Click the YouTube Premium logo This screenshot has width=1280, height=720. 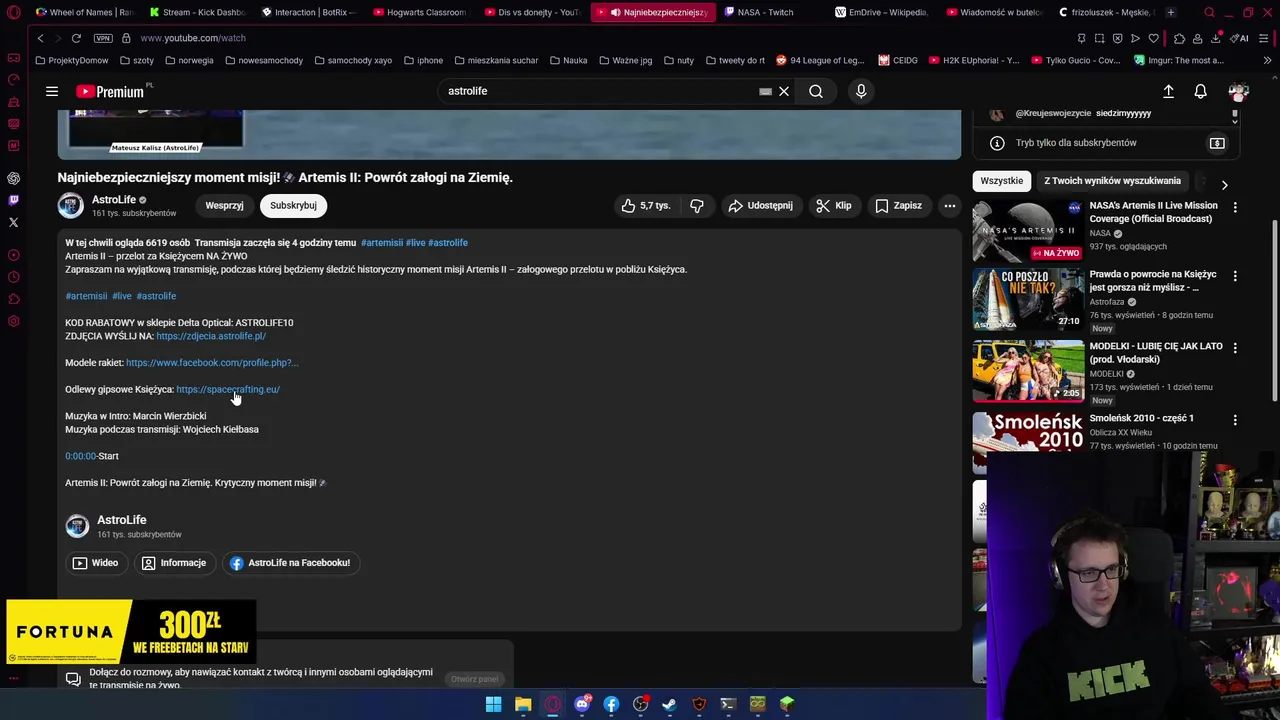click(x=111, y=91)
